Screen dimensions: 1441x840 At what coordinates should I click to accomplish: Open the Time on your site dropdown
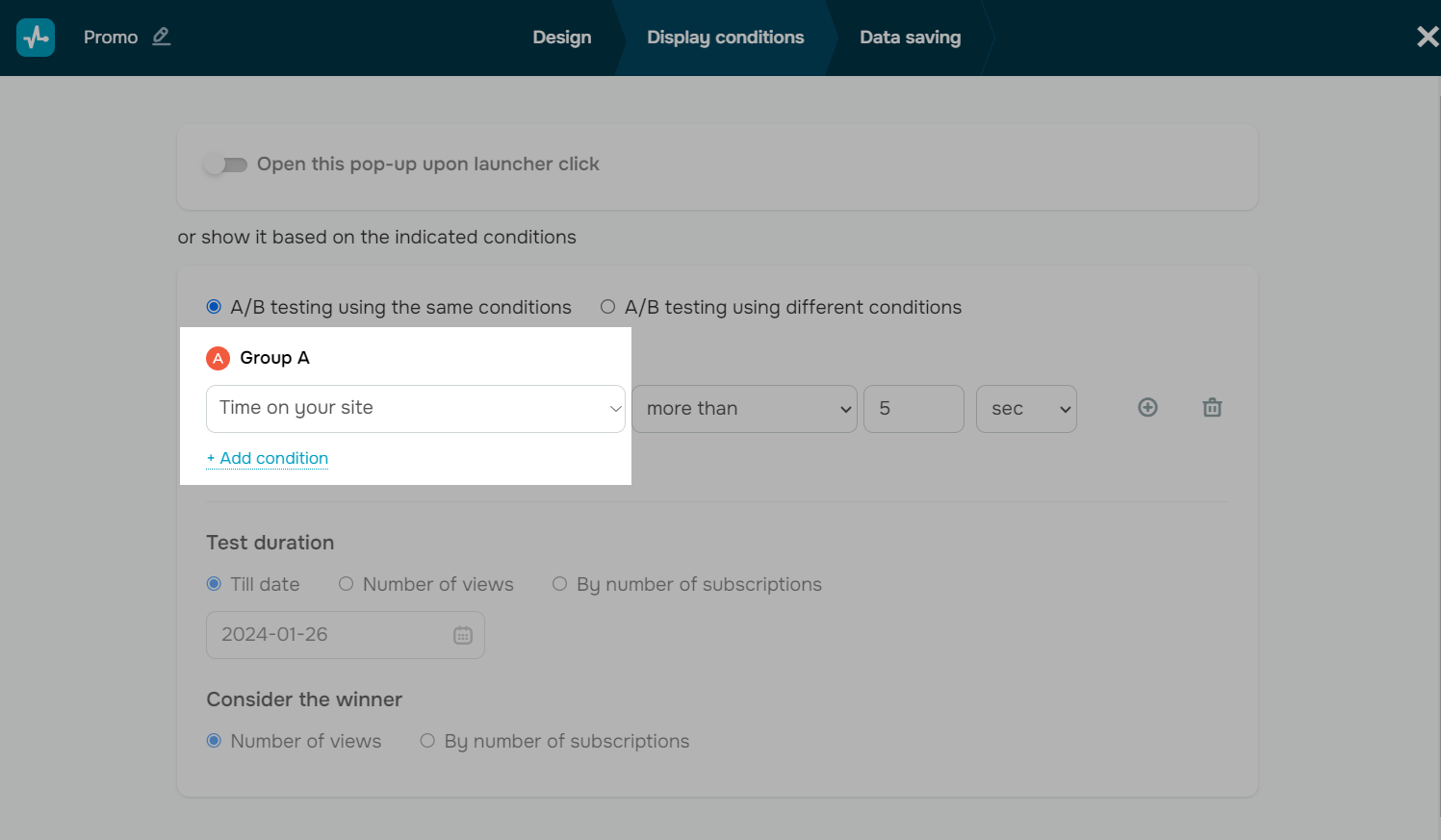tap(415, 408)
